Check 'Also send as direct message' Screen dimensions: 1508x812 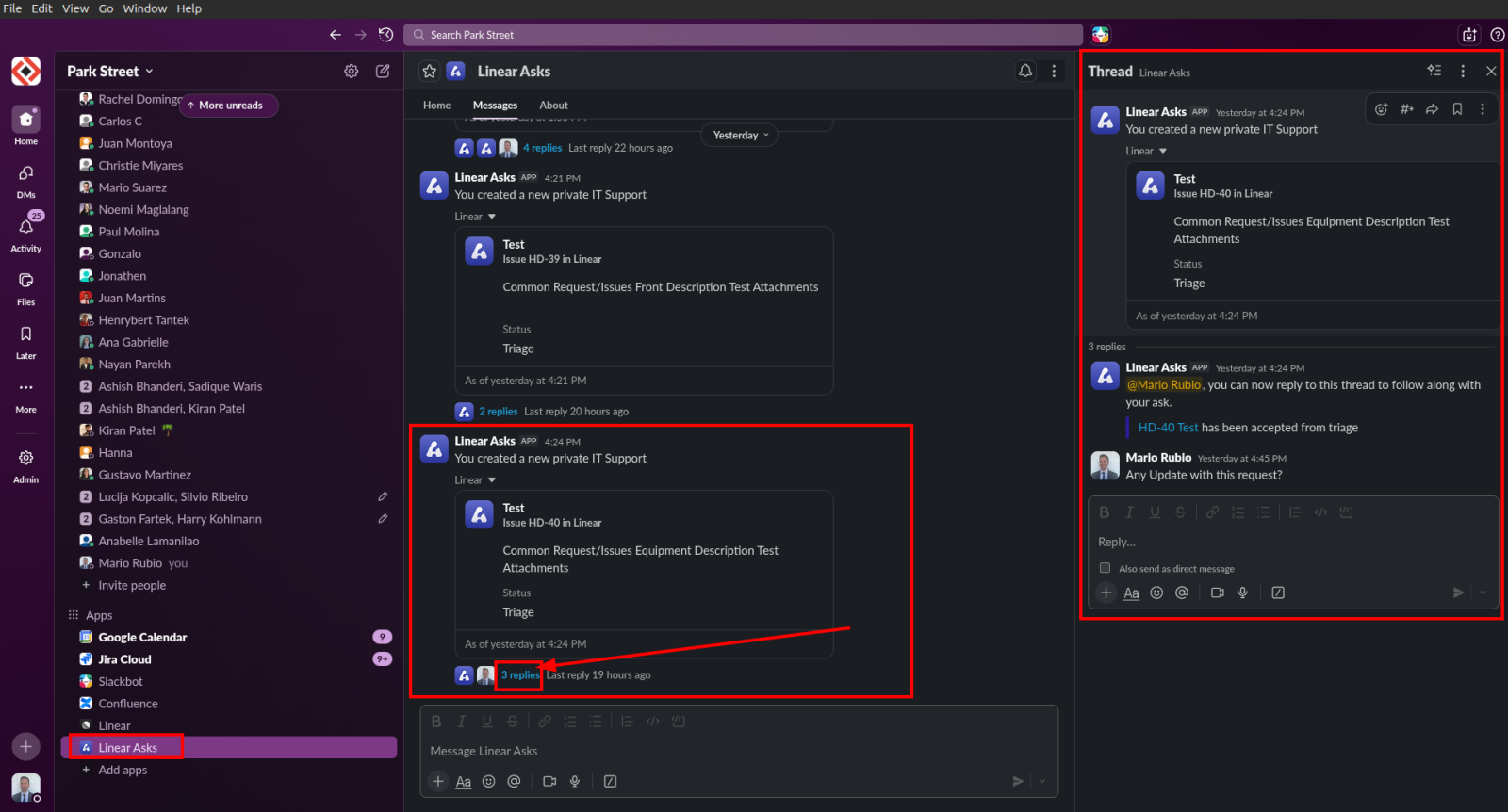click(1105, 568)
